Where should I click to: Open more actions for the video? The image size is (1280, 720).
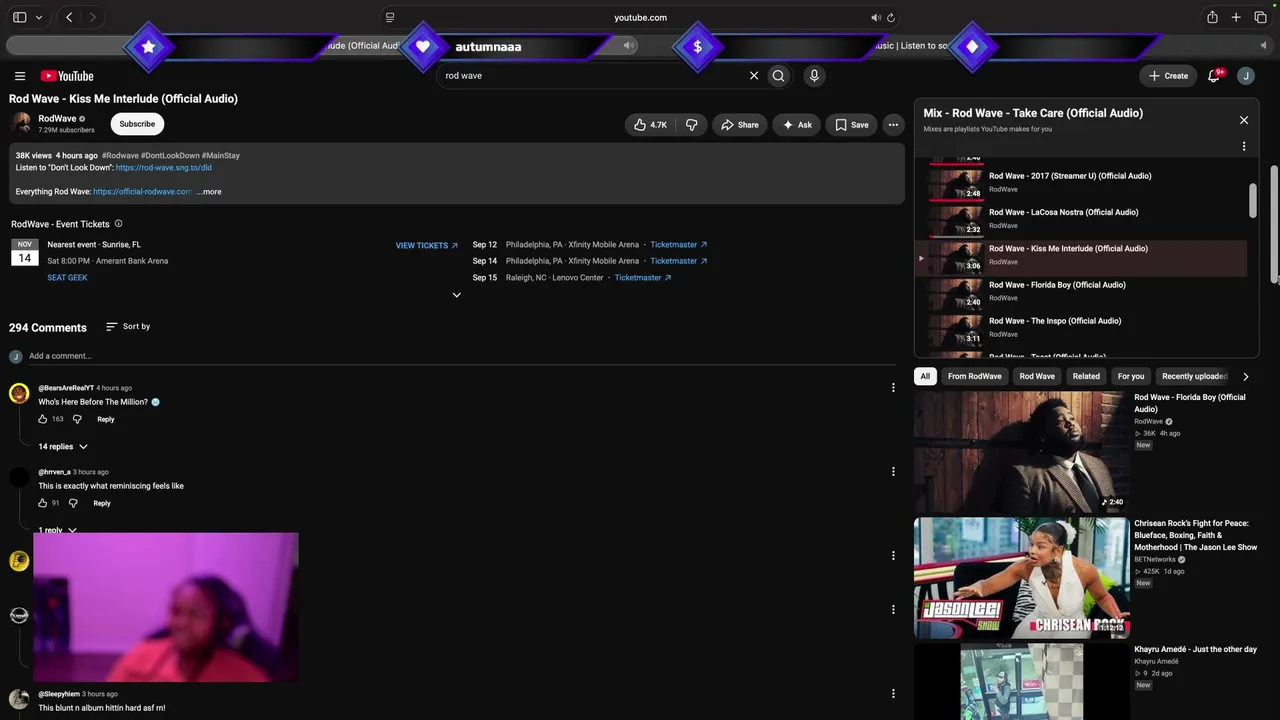[893, 125]
